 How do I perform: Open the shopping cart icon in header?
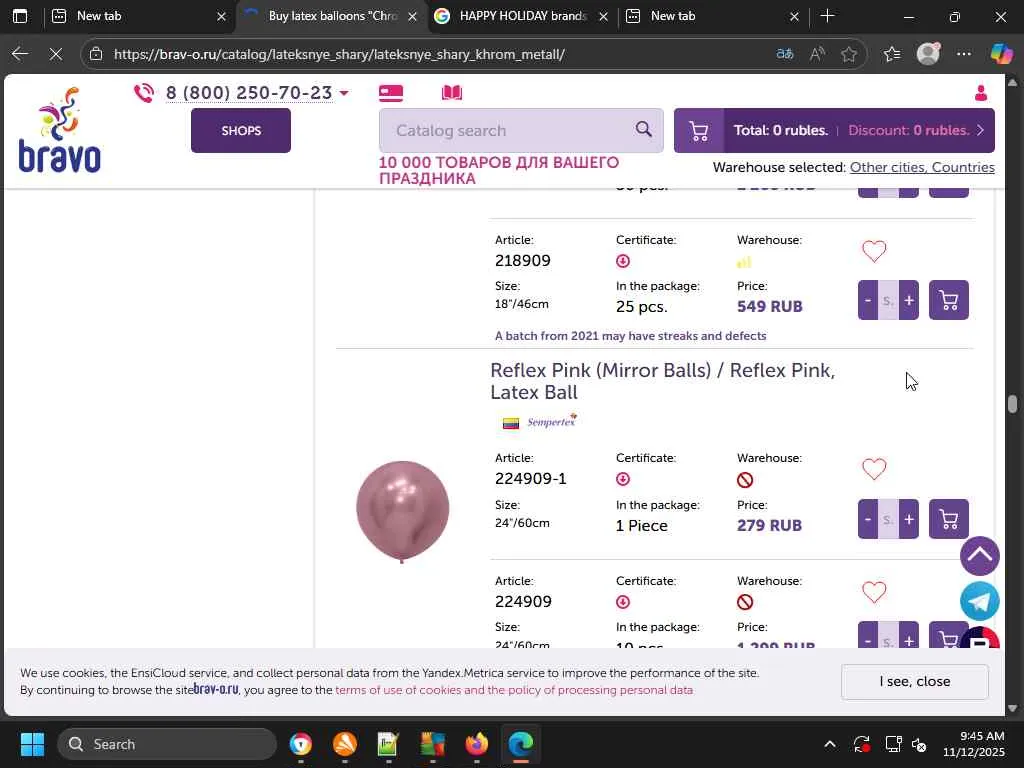pos(699,131)
